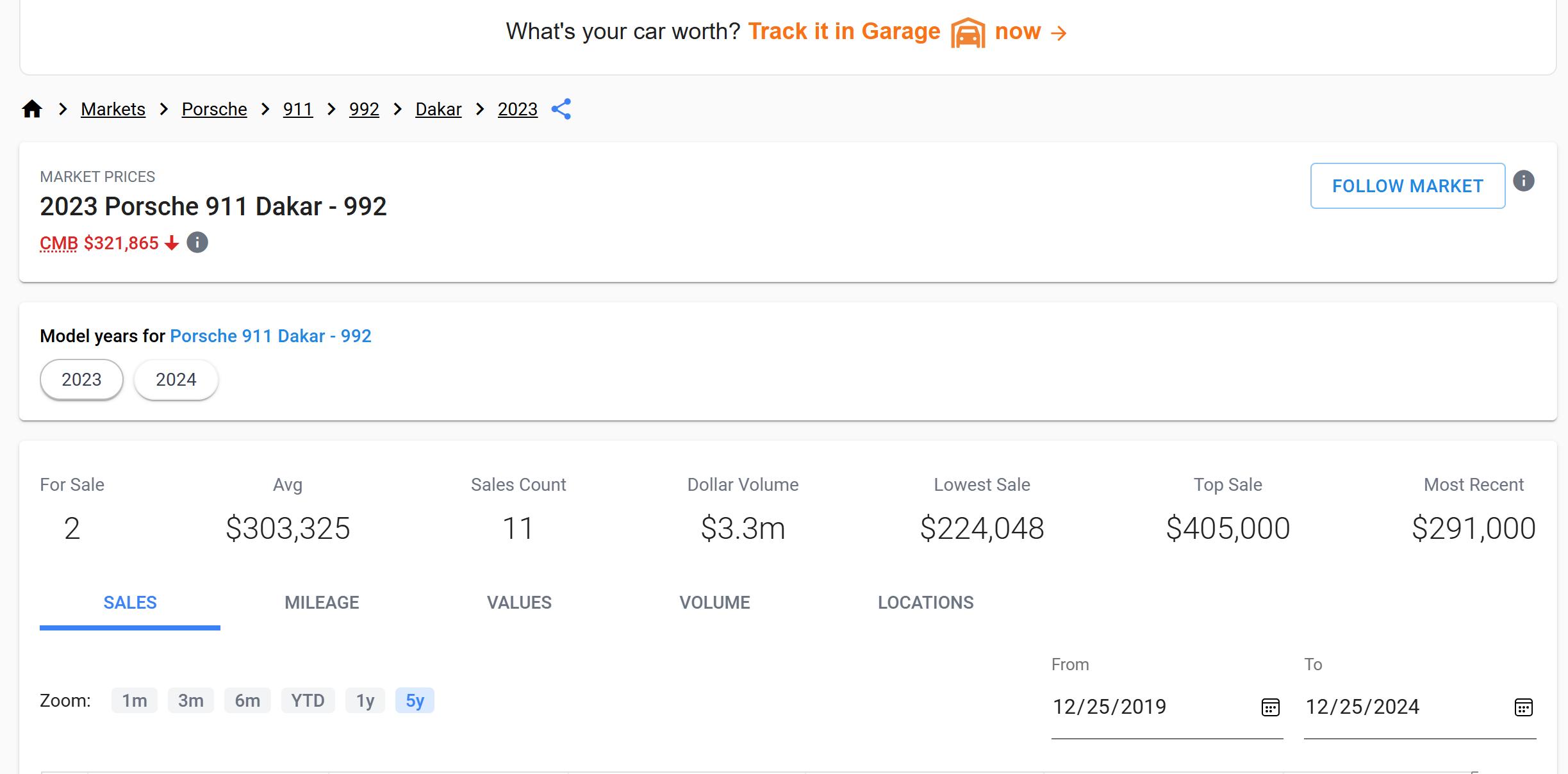Open the From date calendar picker
Screen dimensions: 1568x774
[1270, 707]
